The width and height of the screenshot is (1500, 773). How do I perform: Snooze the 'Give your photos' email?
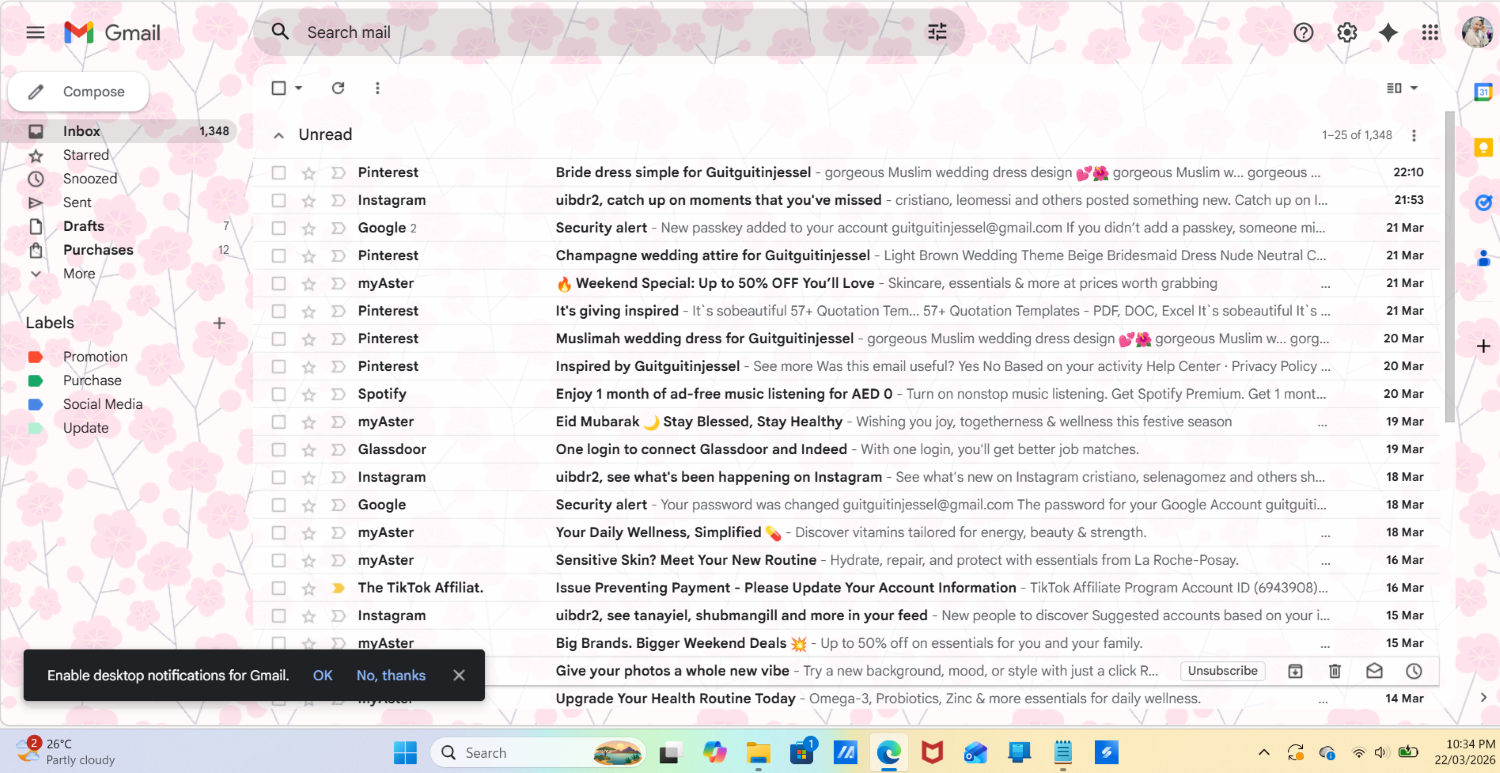coord(1414,671)
